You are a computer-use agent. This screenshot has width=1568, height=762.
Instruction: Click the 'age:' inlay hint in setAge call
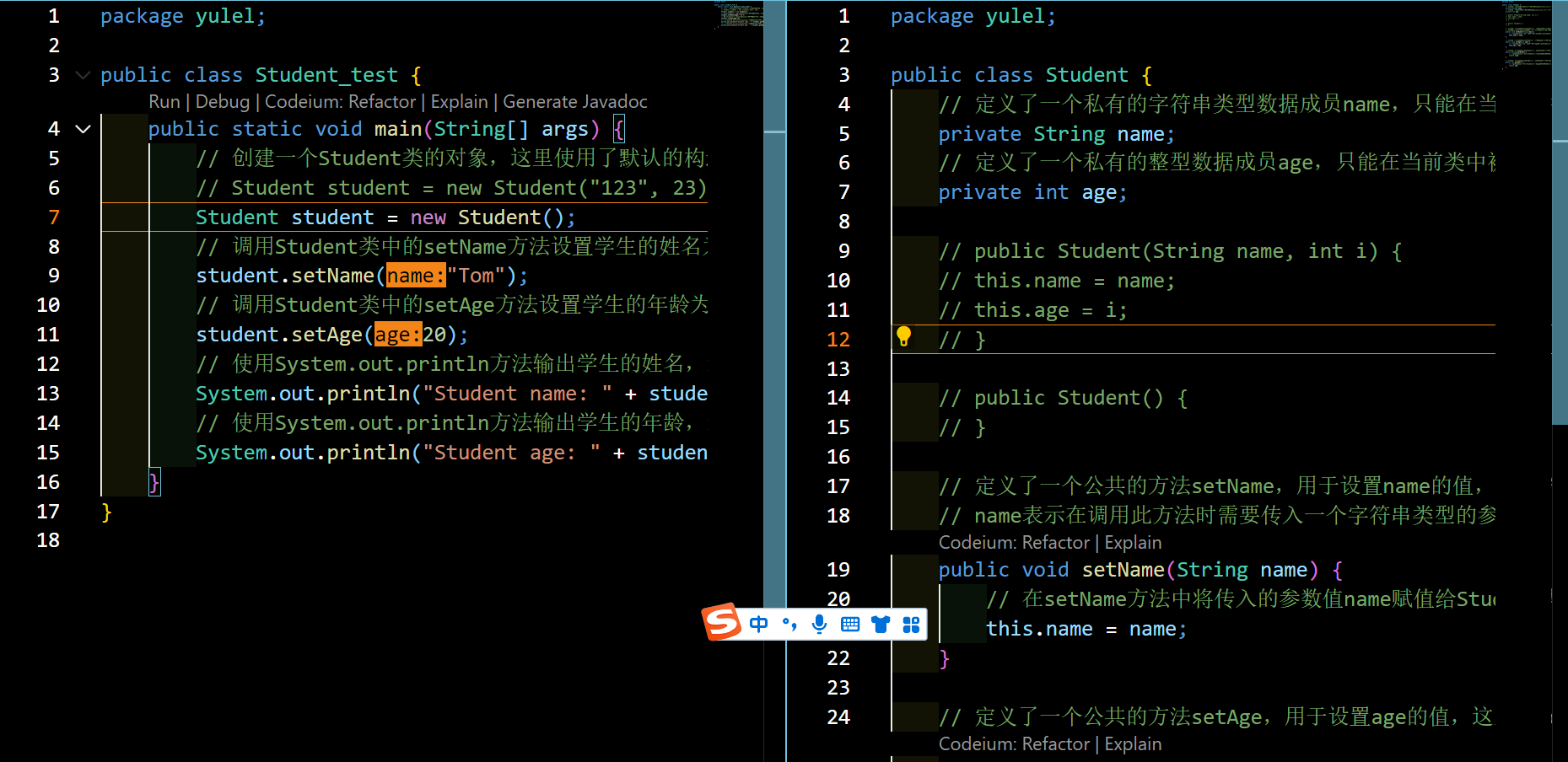click(398, 335)
